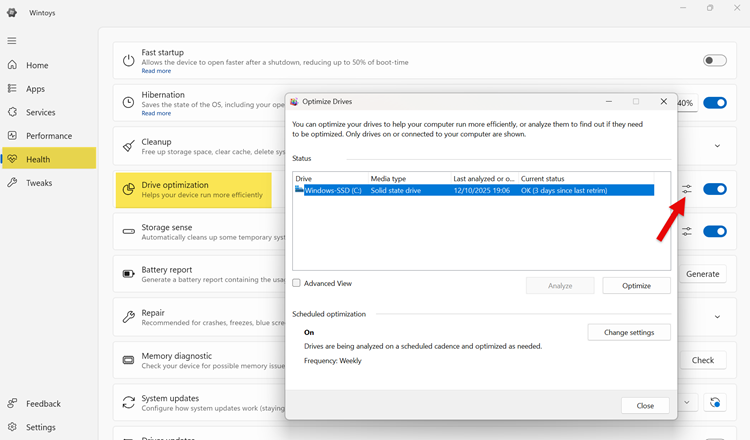Open Feedback from the sidebar
Image resolution: width=750 pixels, height=440 pixels.
click(42, 404)
